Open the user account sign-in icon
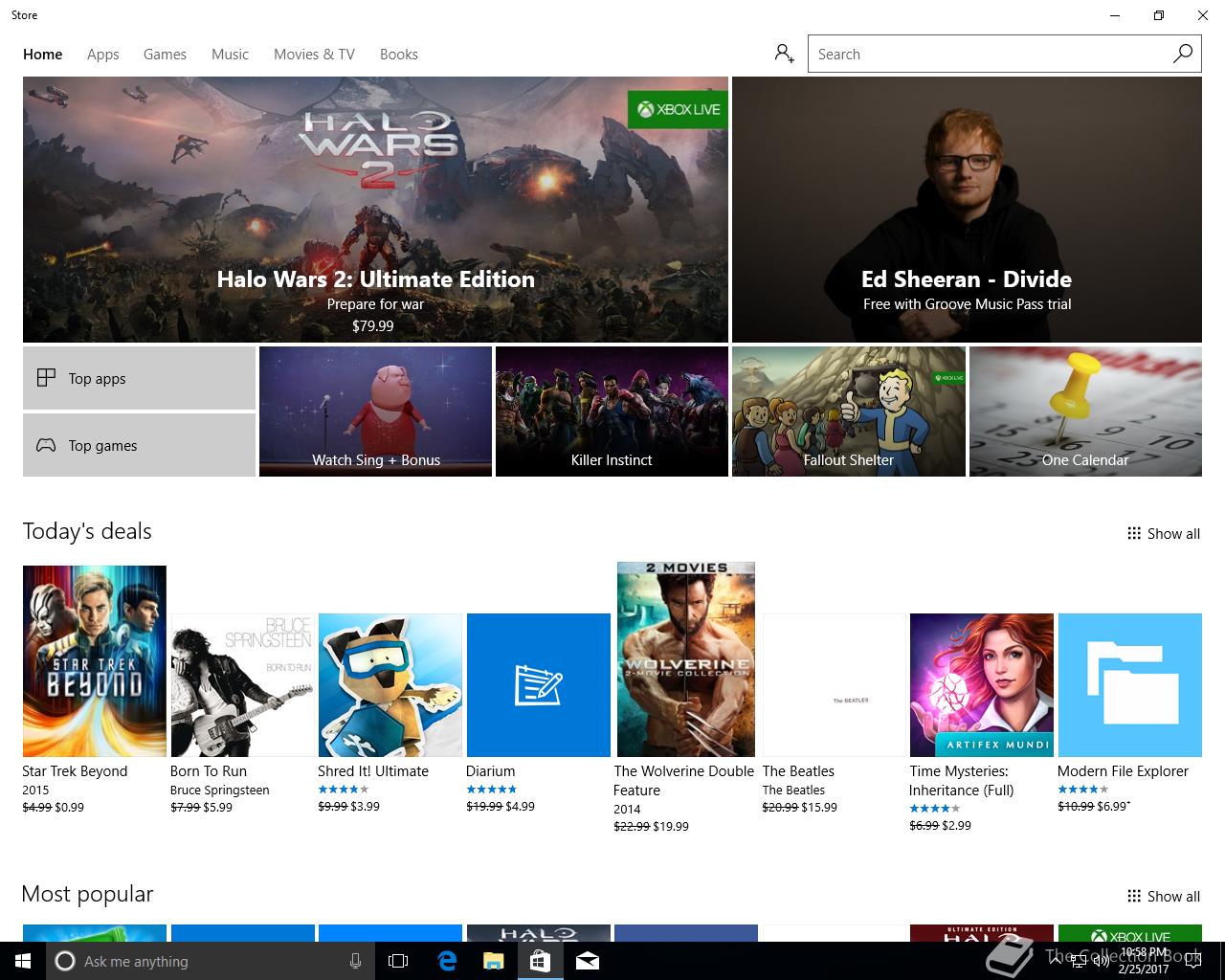 tap(785, 54)
